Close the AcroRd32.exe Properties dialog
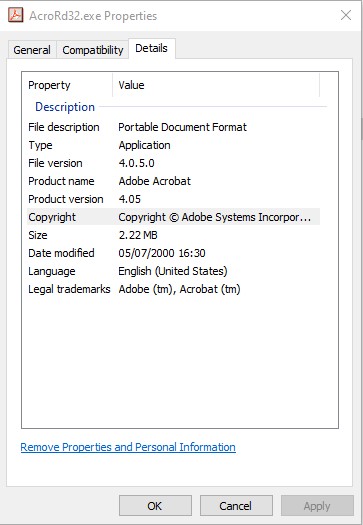Viewport: 363px width, 525px height. click(x=346, y=15)
